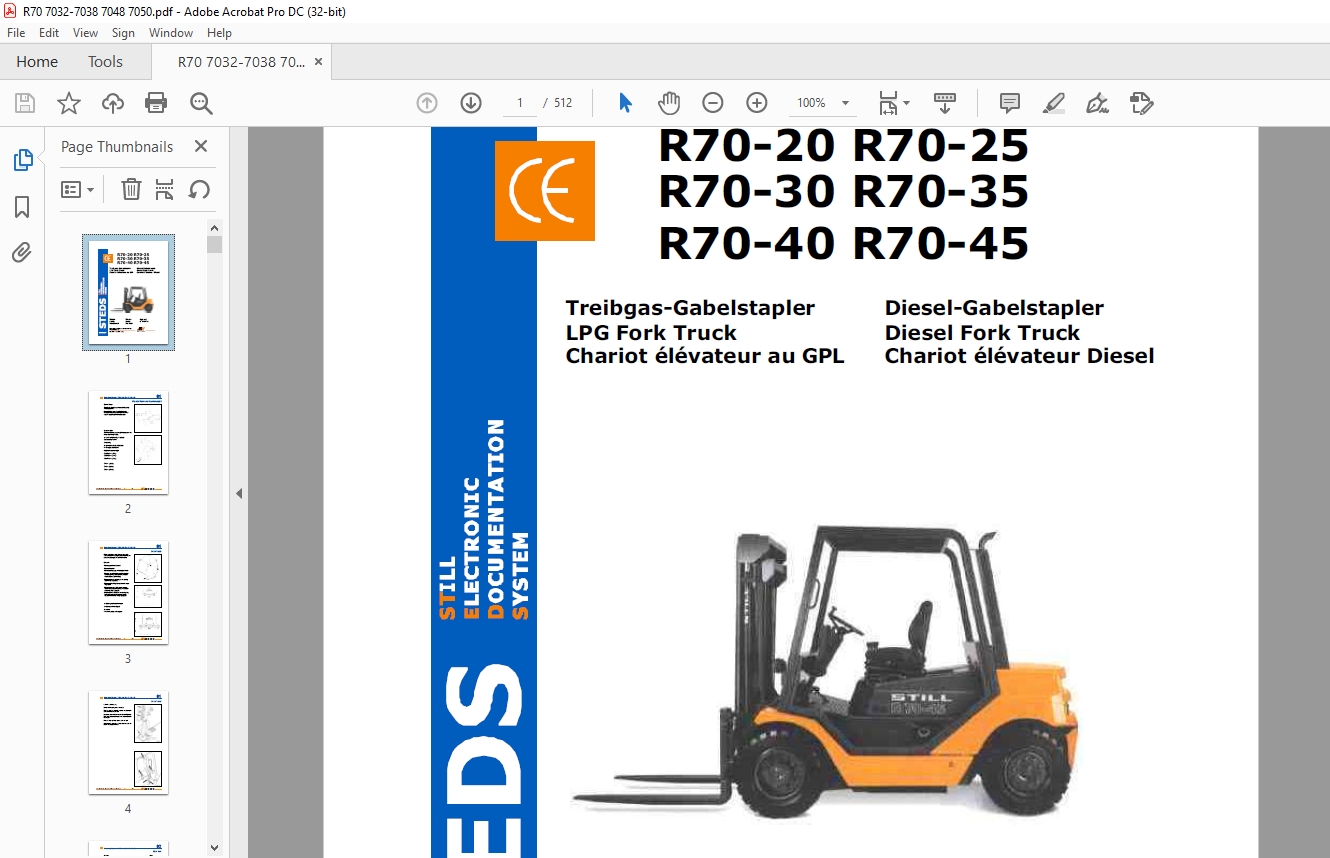Show Page Thumbnails sidebar icon
1330x858 pixels.
click(x=22, y=160)
